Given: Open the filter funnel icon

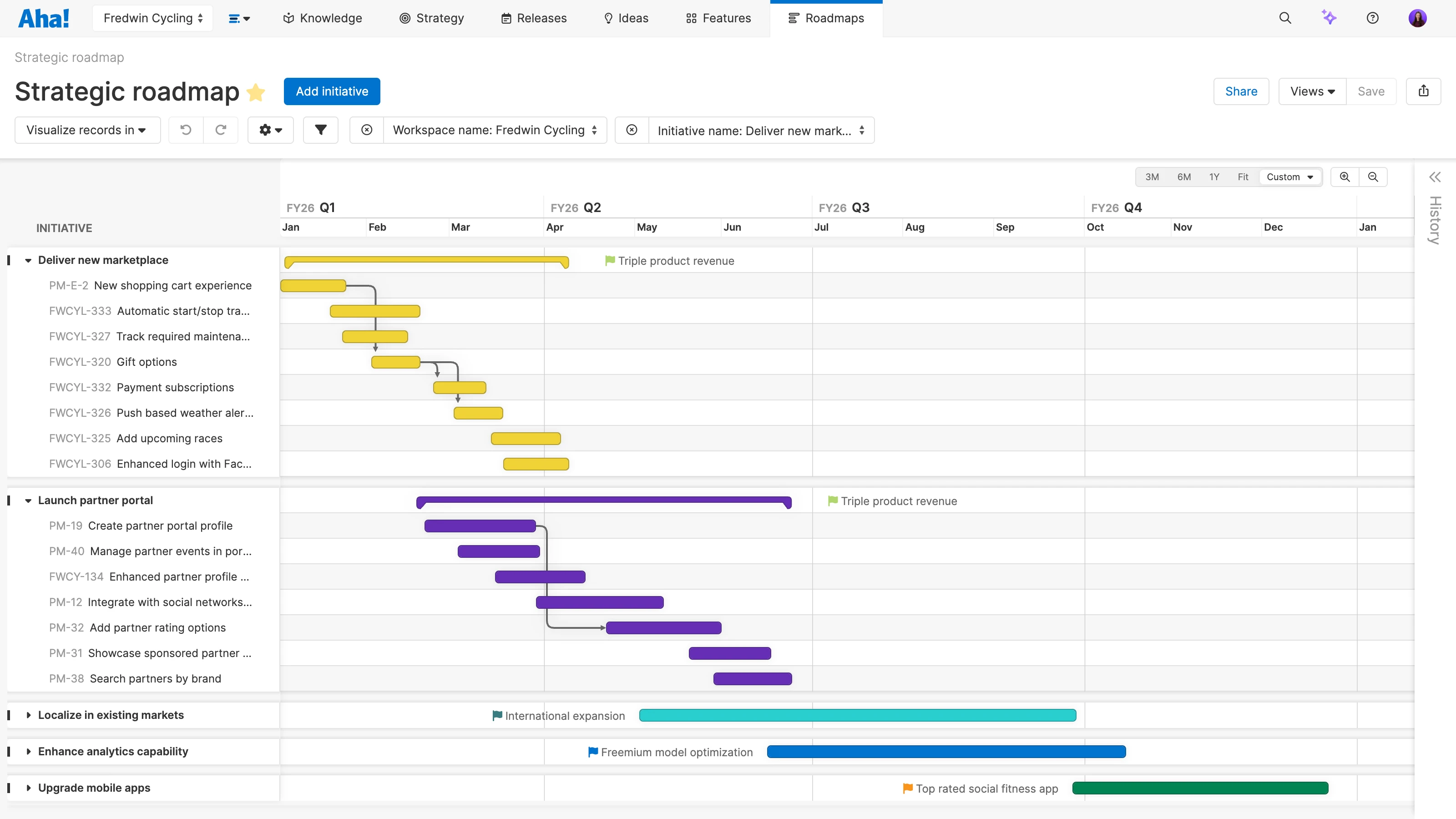Looking at the screenshot, I should [320, 130].
